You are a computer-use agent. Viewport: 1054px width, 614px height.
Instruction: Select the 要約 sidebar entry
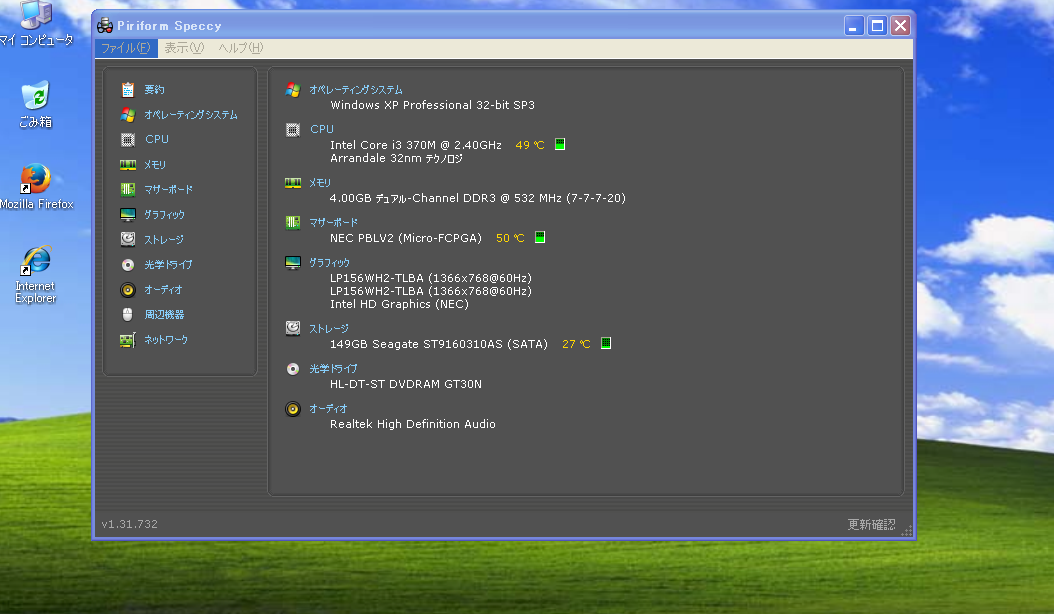(x=155, y=89)
